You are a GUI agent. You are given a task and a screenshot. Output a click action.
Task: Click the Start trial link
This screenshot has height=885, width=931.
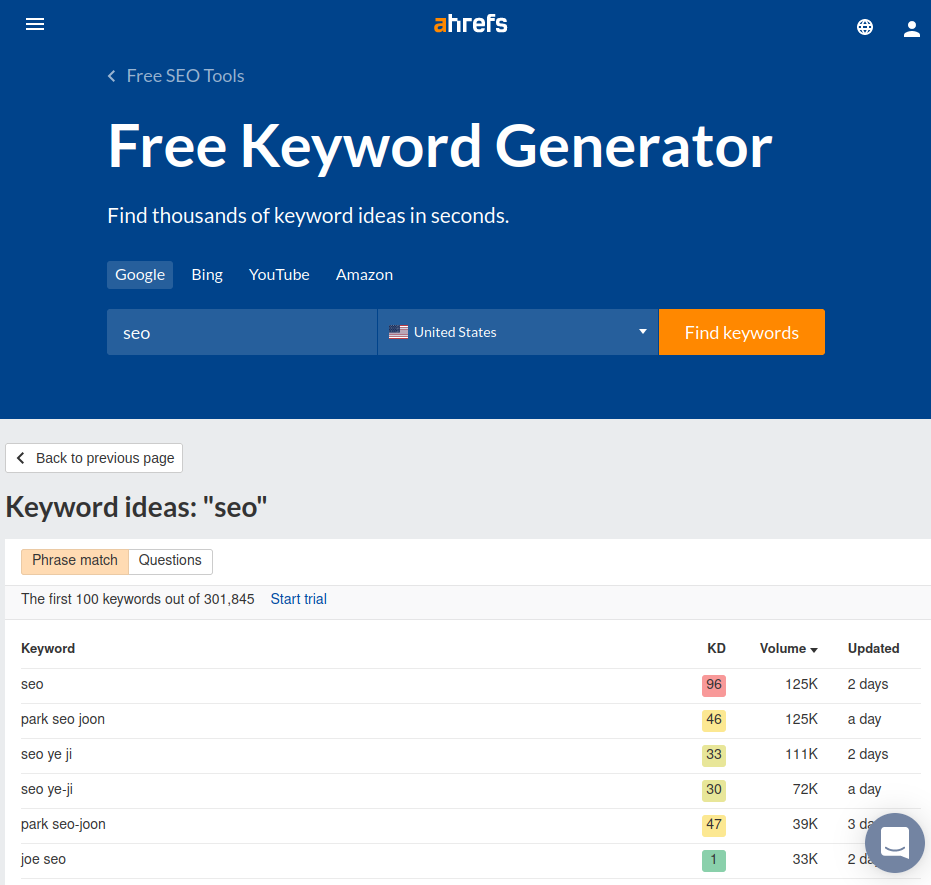pos(299,599)
